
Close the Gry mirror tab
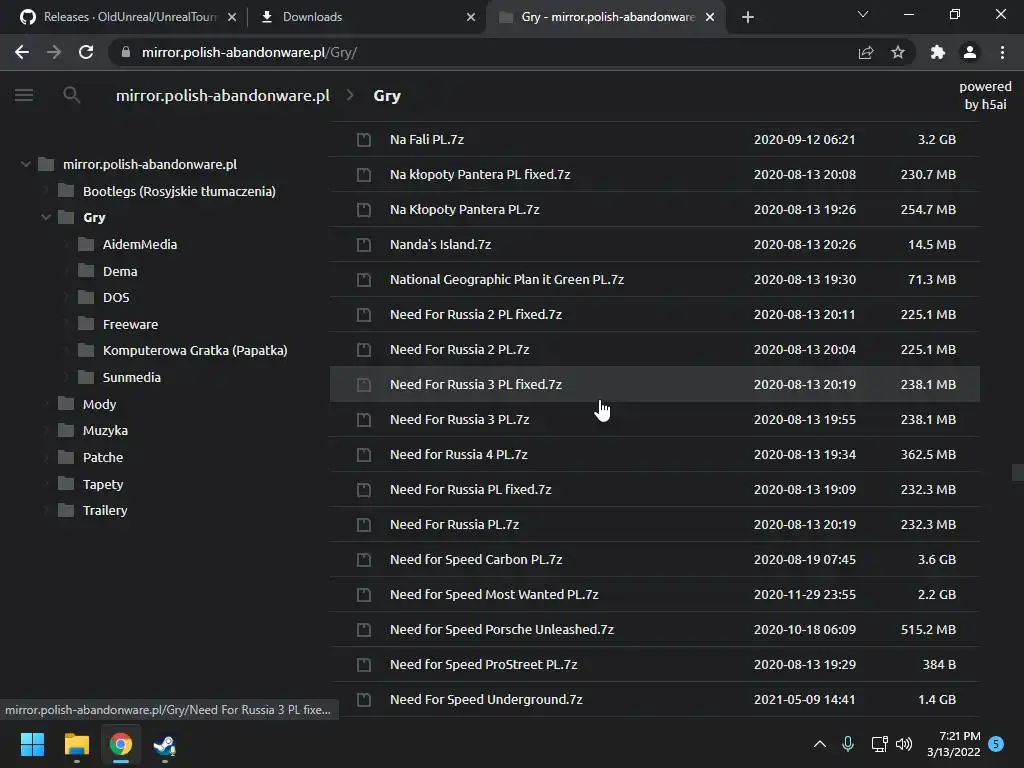click(x=710, y=17)
